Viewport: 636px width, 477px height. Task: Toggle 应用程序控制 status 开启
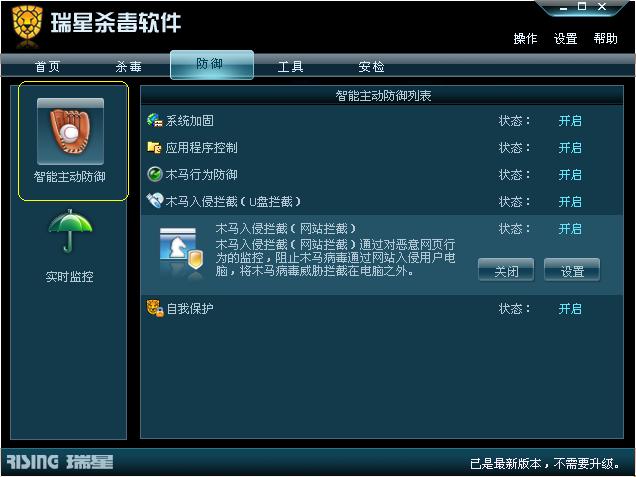570,148
